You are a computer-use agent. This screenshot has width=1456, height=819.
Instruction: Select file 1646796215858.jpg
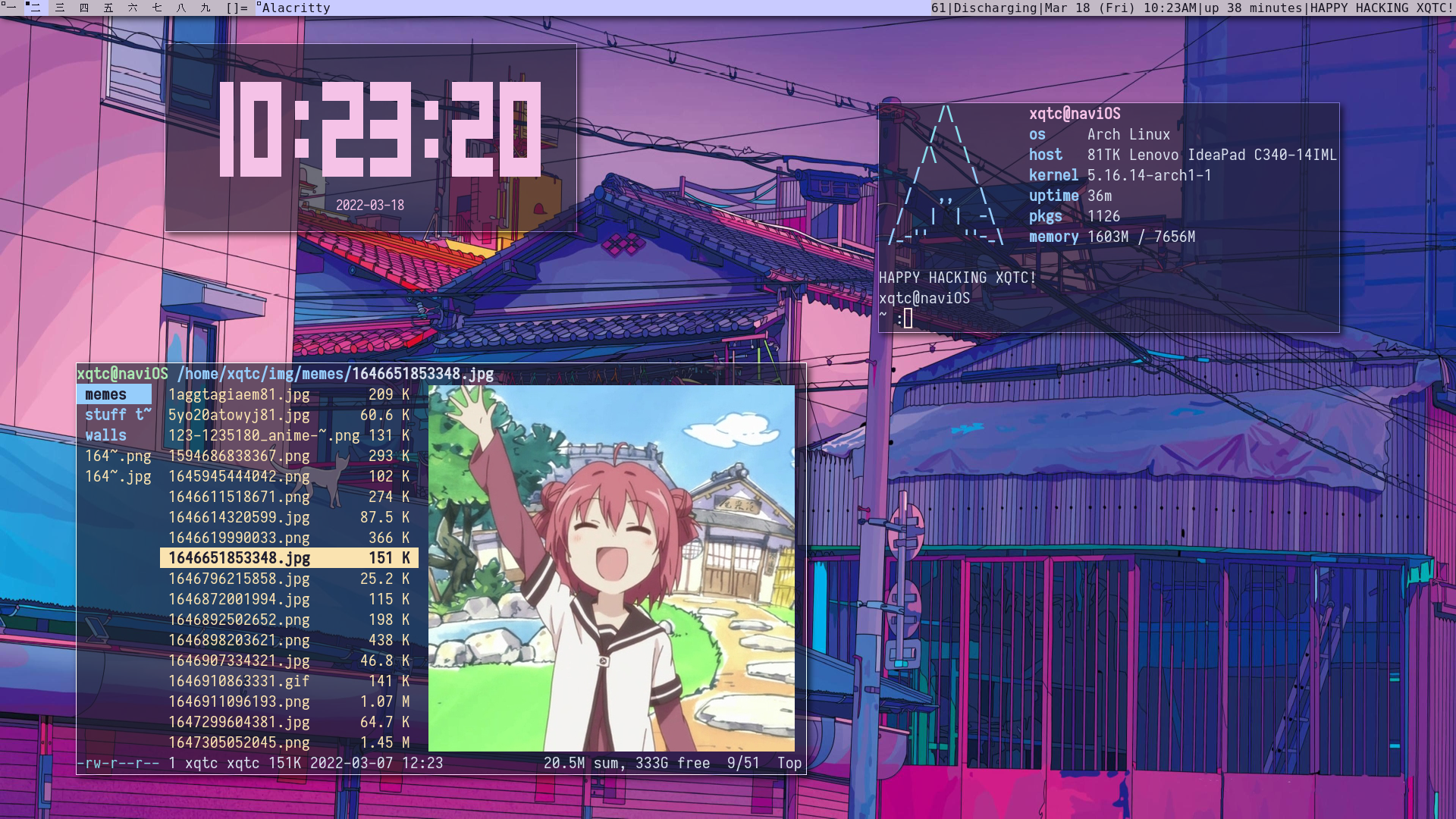click(x=289, y=579)
